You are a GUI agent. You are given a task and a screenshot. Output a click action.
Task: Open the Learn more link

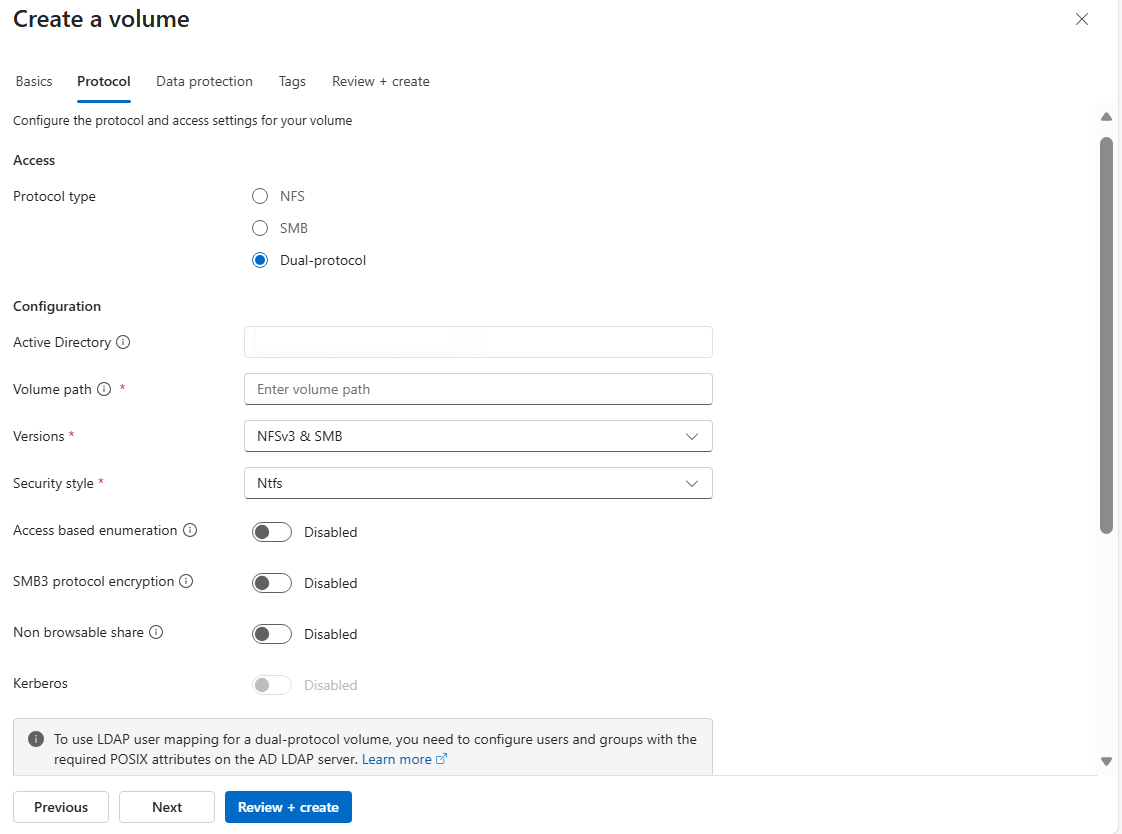[x=396, y=759]
